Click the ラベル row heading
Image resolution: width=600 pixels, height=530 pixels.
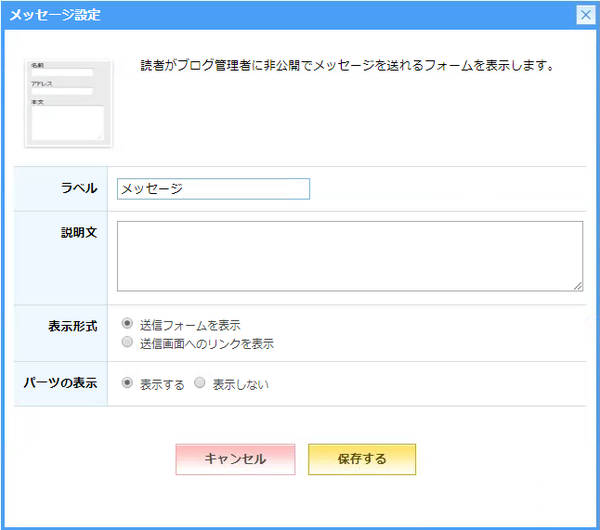[79, 188]
